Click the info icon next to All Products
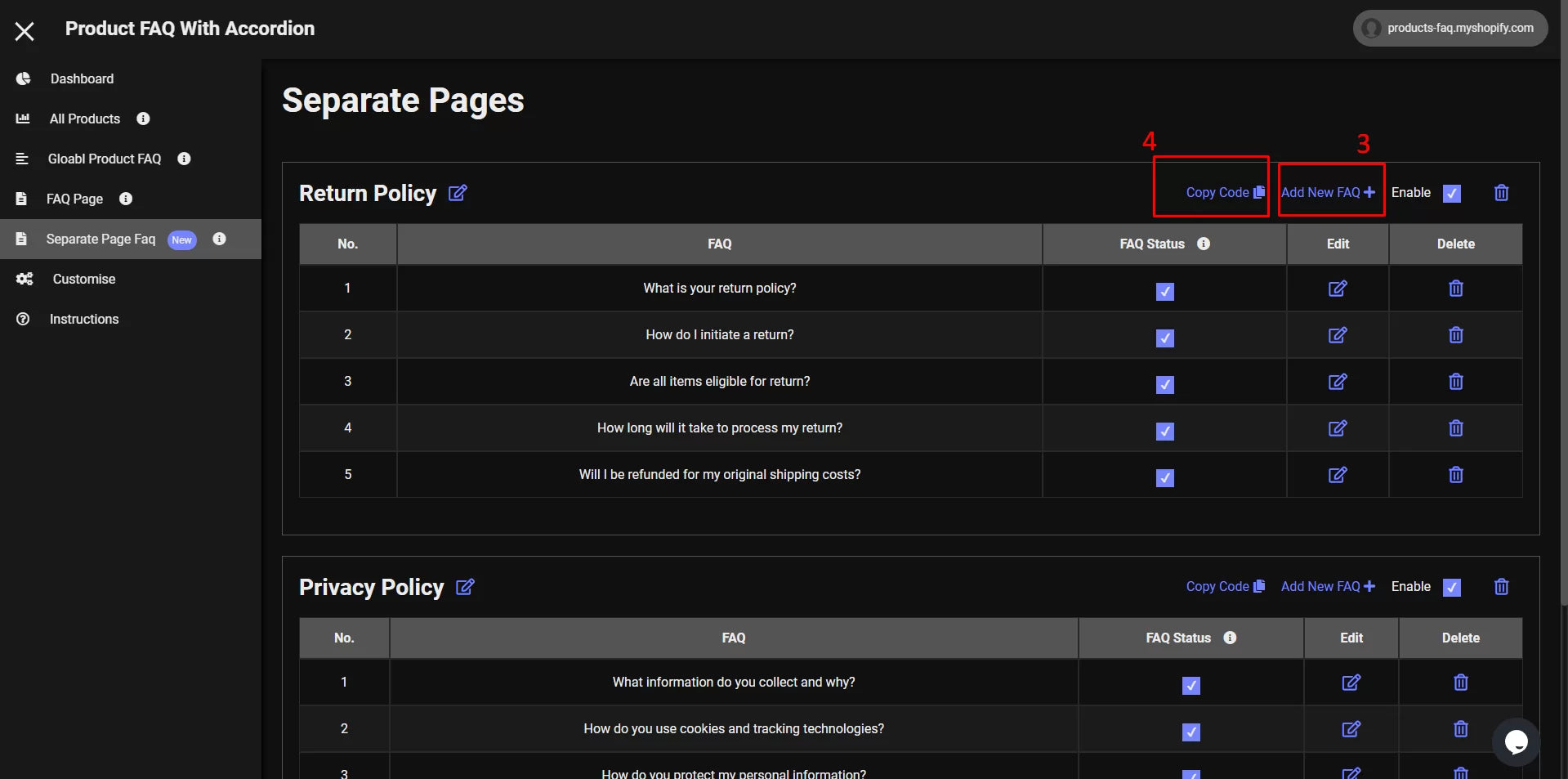The width and height of the screenshot is (1568, 779). (143, 119)
